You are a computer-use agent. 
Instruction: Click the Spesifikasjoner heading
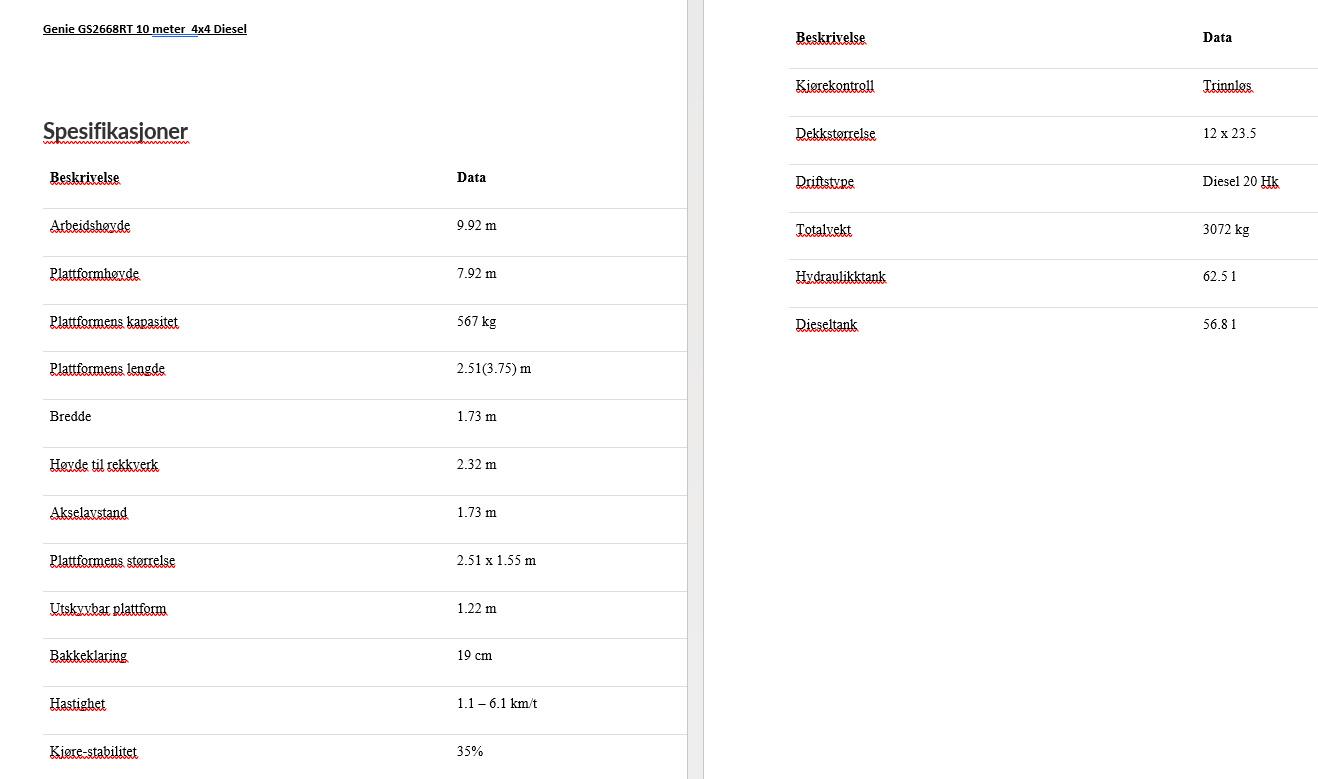(115, 131)
